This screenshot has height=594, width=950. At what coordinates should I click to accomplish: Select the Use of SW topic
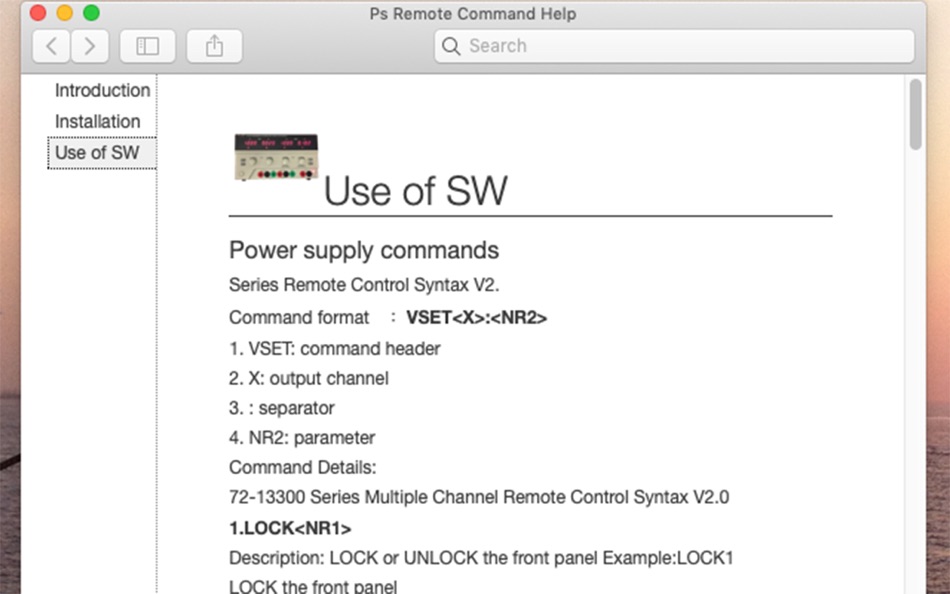[x=97, y=153]
